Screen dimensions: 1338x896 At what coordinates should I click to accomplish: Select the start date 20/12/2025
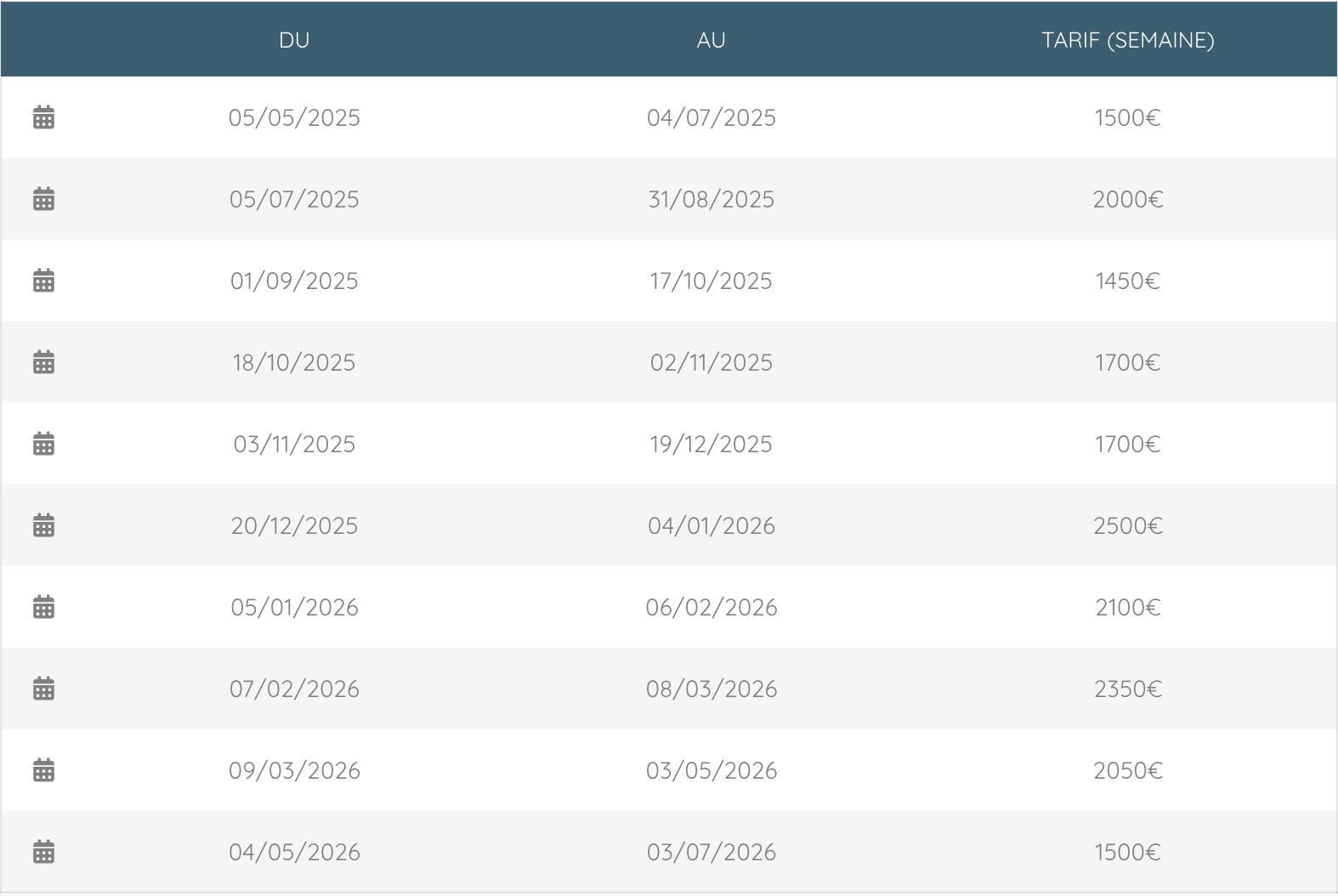[294, 525]
